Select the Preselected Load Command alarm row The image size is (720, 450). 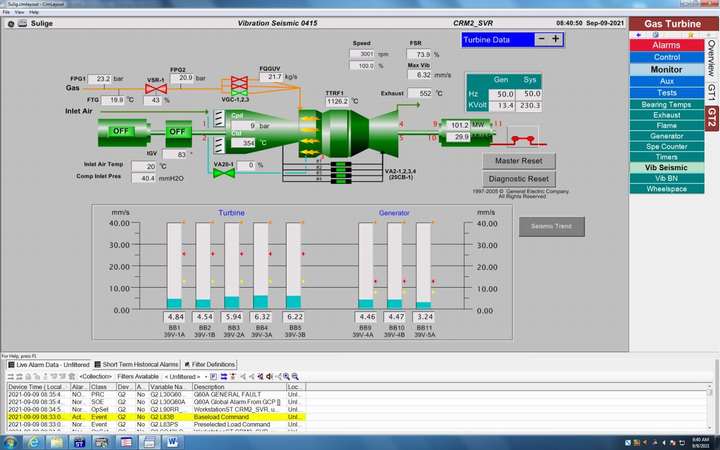pos(156,425)
